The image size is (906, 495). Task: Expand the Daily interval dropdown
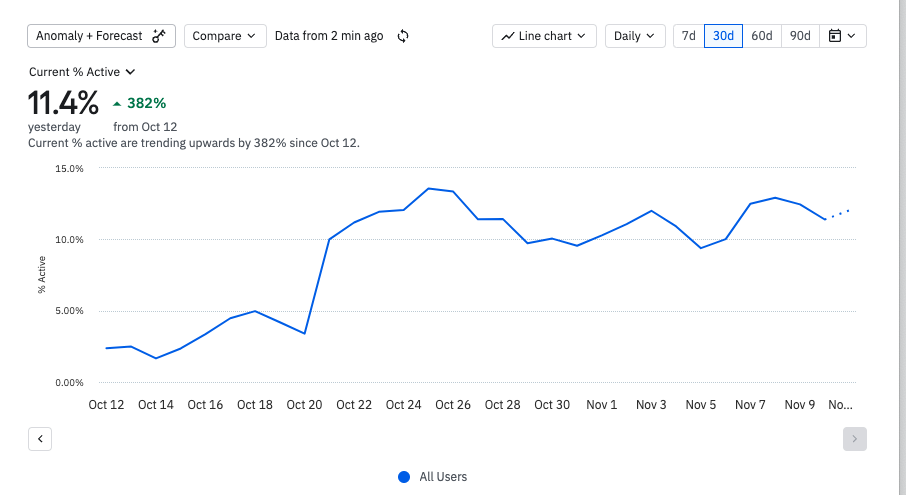635,36
